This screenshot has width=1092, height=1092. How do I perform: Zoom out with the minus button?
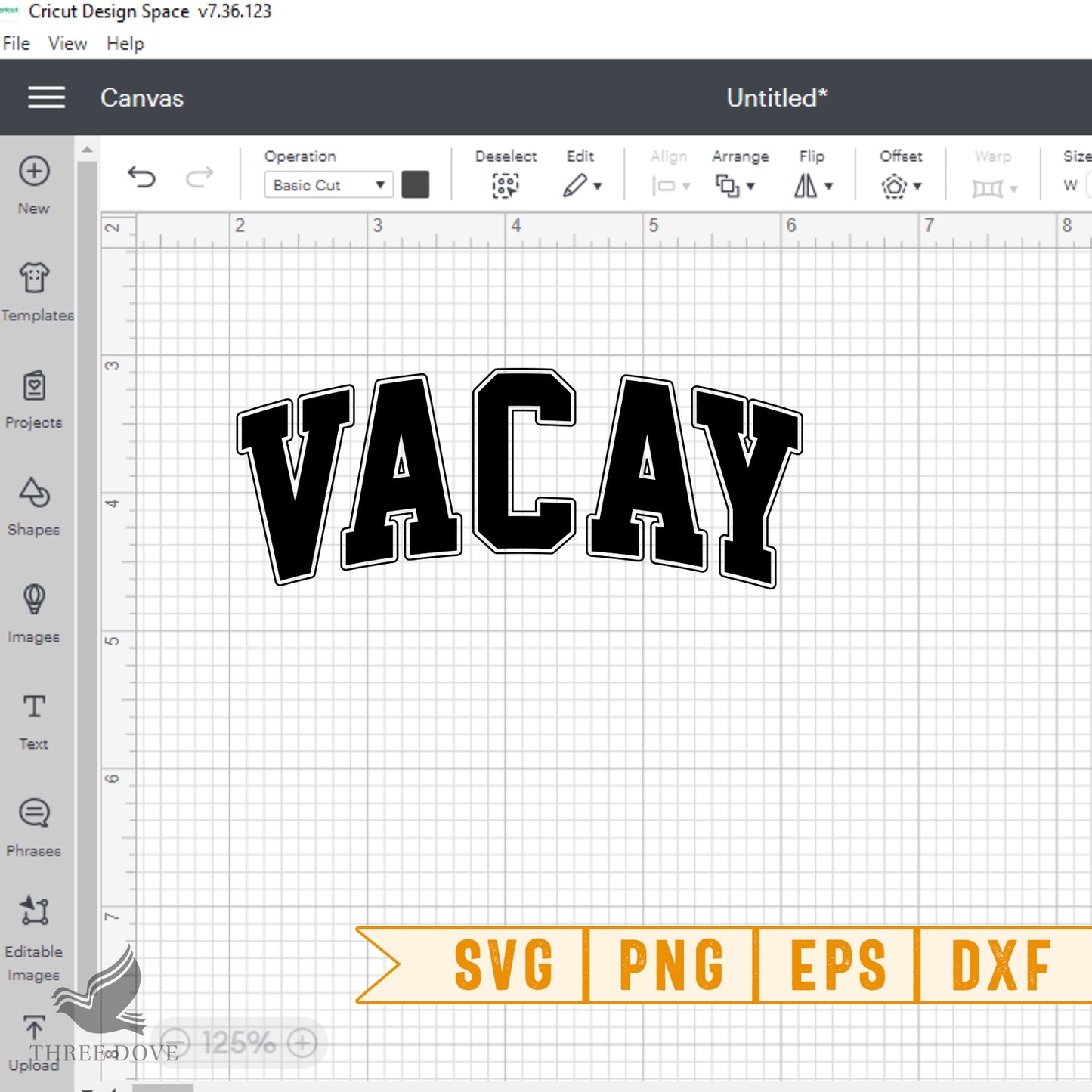(x=175, y=1044)
